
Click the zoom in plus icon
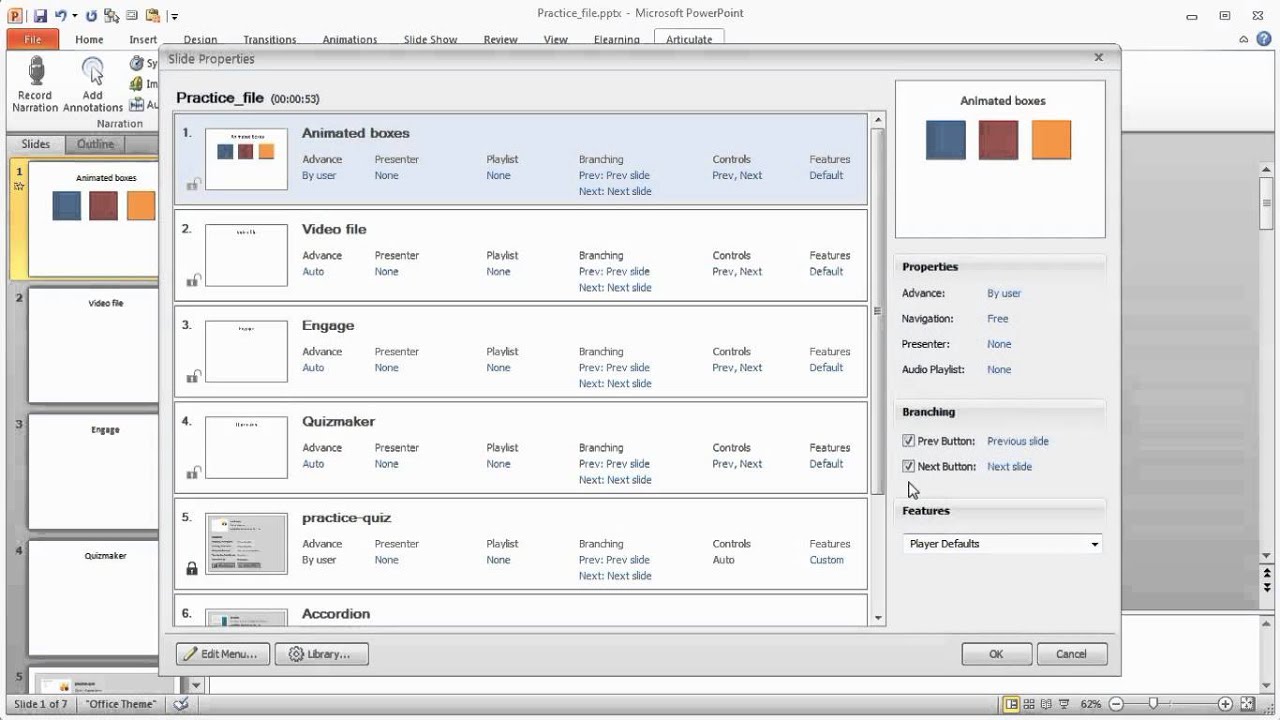[1225, 704]
